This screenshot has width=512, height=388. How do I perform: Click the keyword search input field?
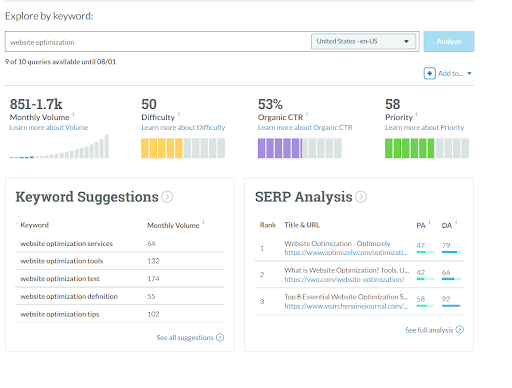click(x=158, y=42)
